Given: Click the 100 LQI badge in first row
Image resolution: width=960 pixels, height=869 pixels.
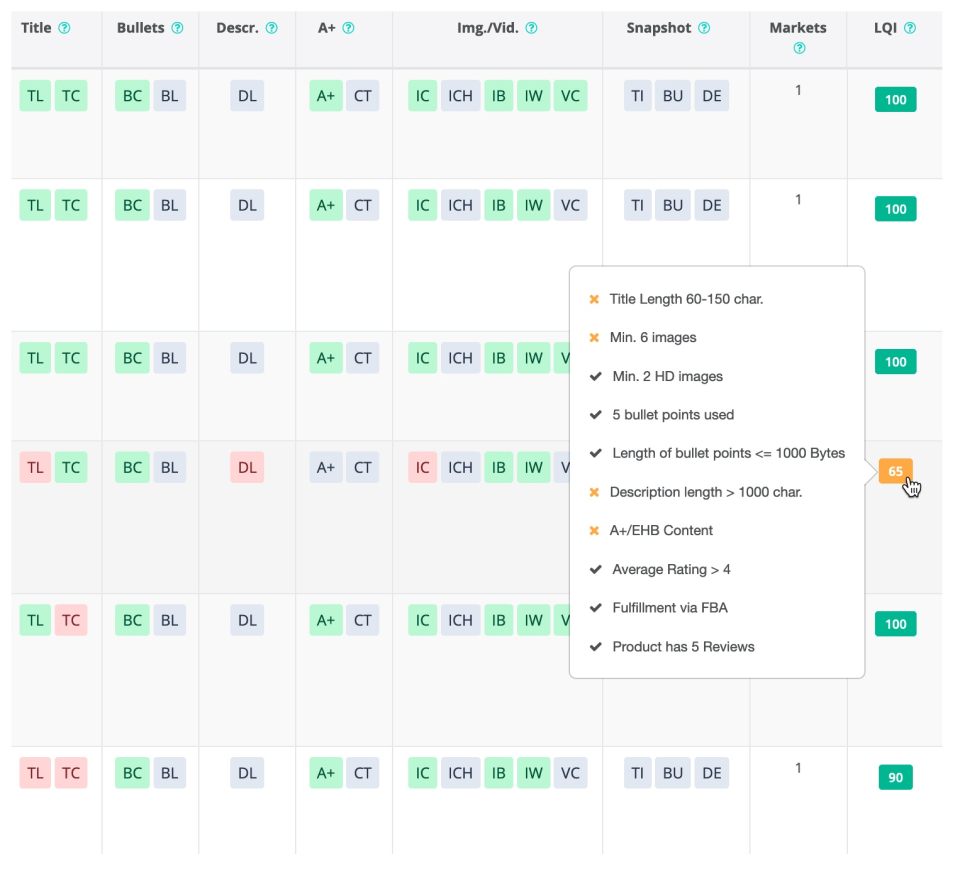Looking at the screenshot, I should [895, 100].
